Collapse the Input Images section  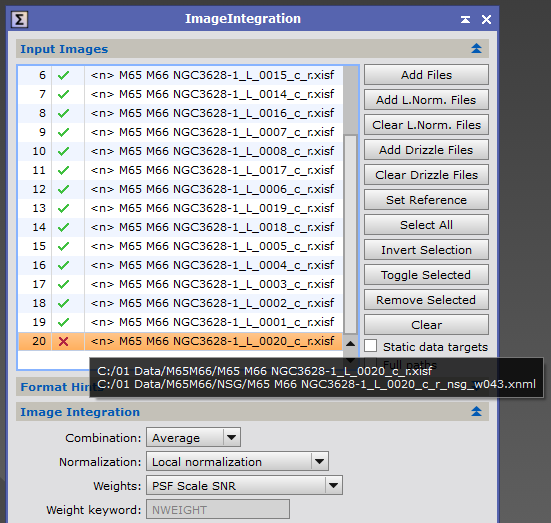tap(476, 49)
